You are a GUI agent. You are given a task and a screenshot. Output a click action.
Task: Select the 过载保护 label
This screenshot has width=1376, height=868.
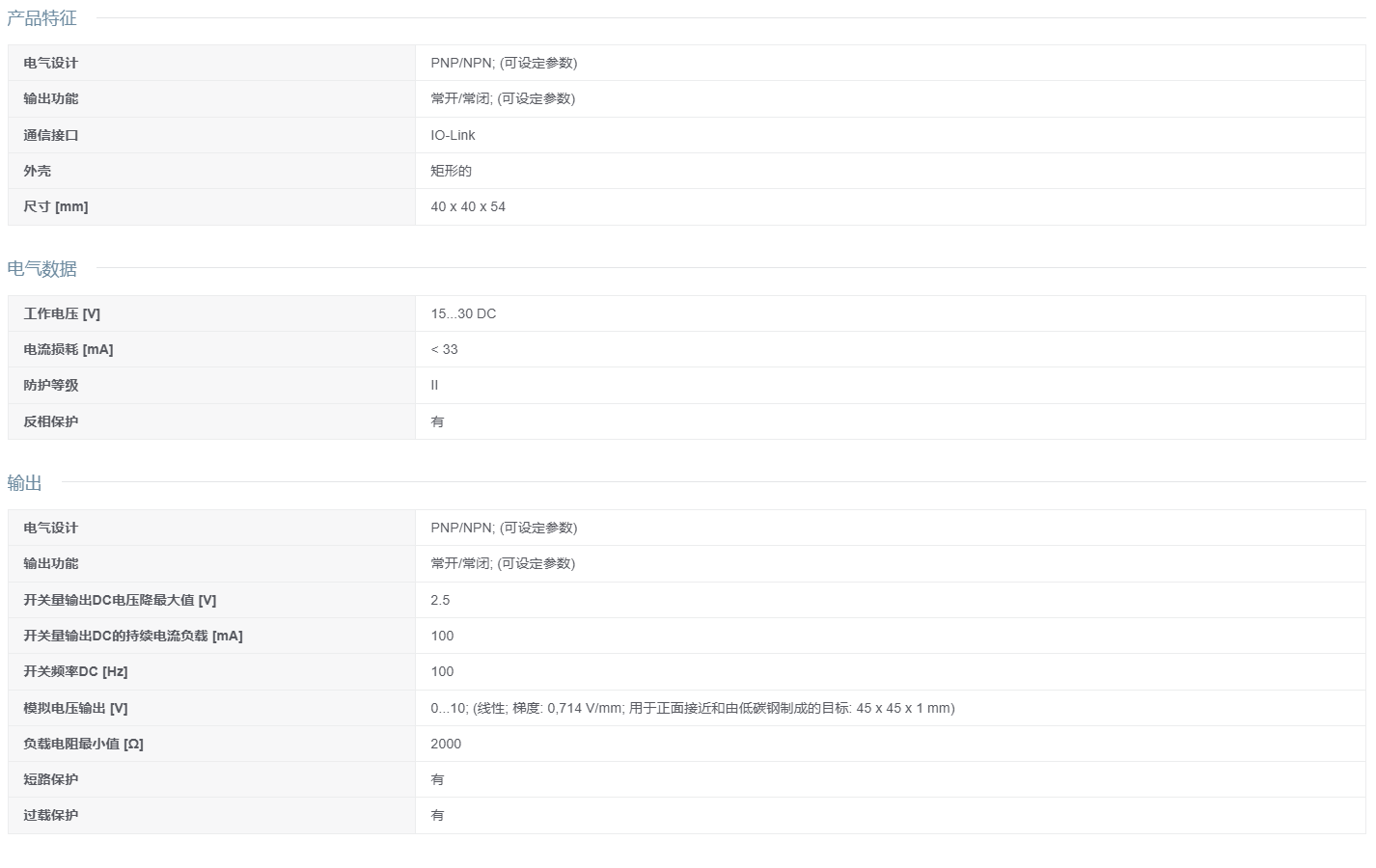tap(51, 815)
